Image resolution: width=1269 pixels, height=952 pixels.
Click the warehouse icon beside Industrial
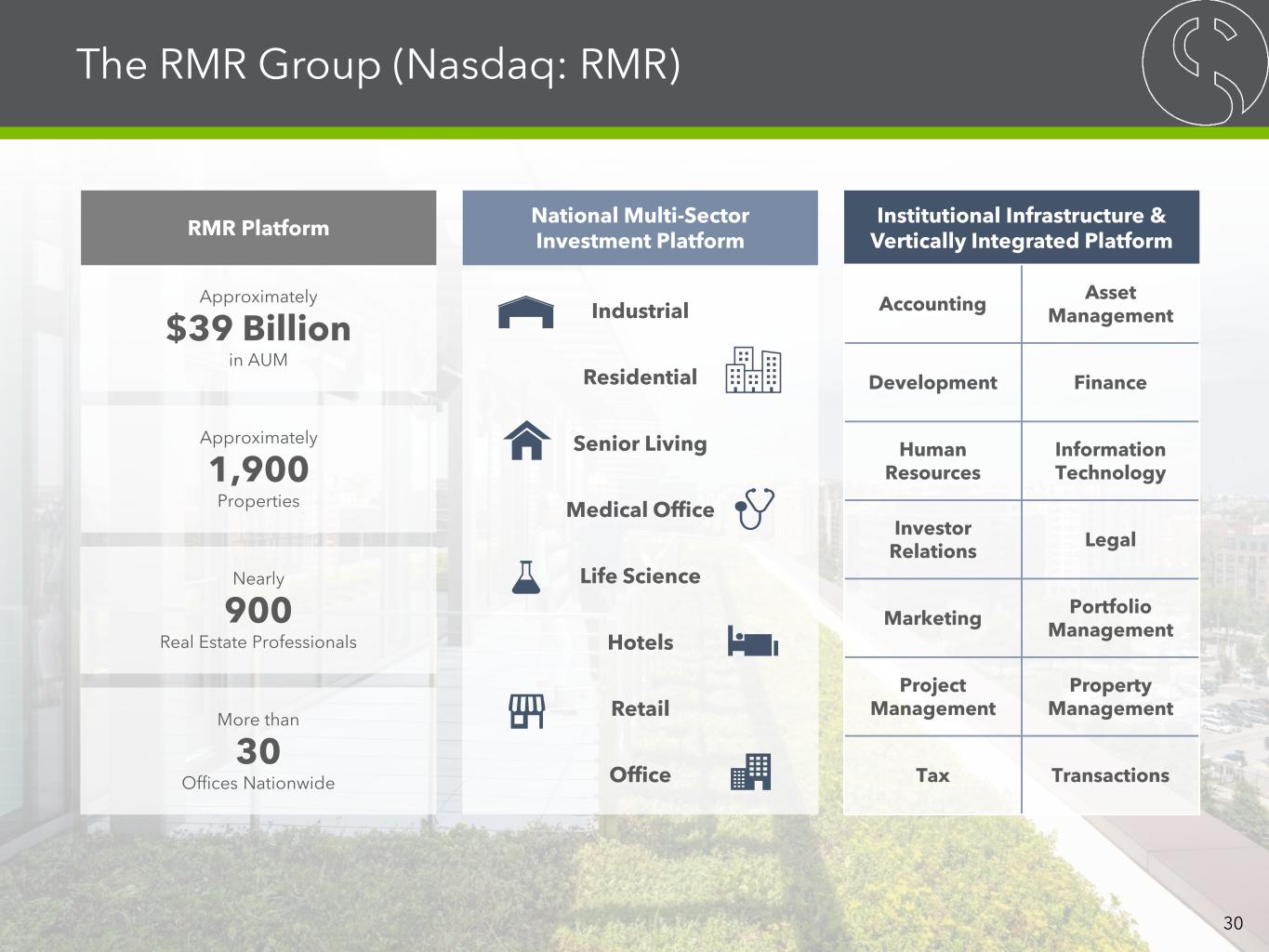tap(525, 312)
